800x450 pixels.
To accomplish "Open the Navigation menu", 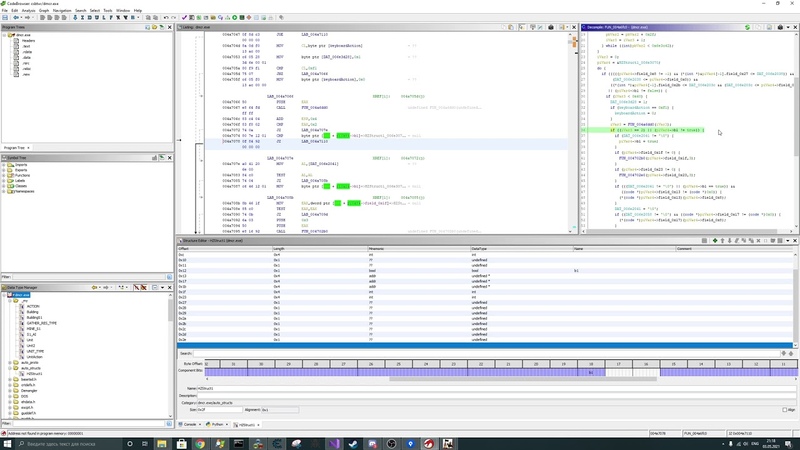I will tap(62, 10).
